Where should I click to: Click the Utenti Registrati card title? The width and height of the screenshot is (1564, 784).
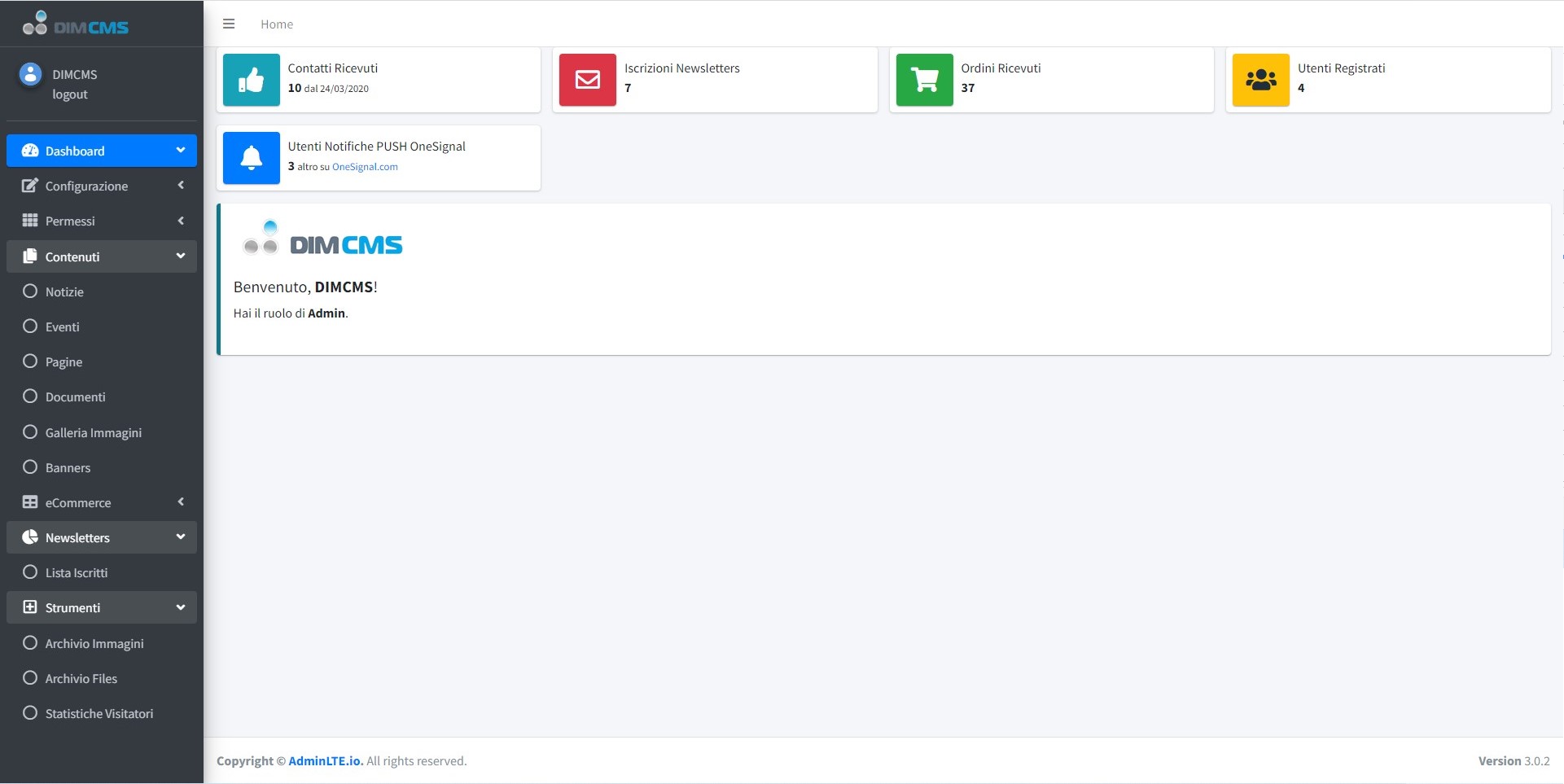(1342, 68)
